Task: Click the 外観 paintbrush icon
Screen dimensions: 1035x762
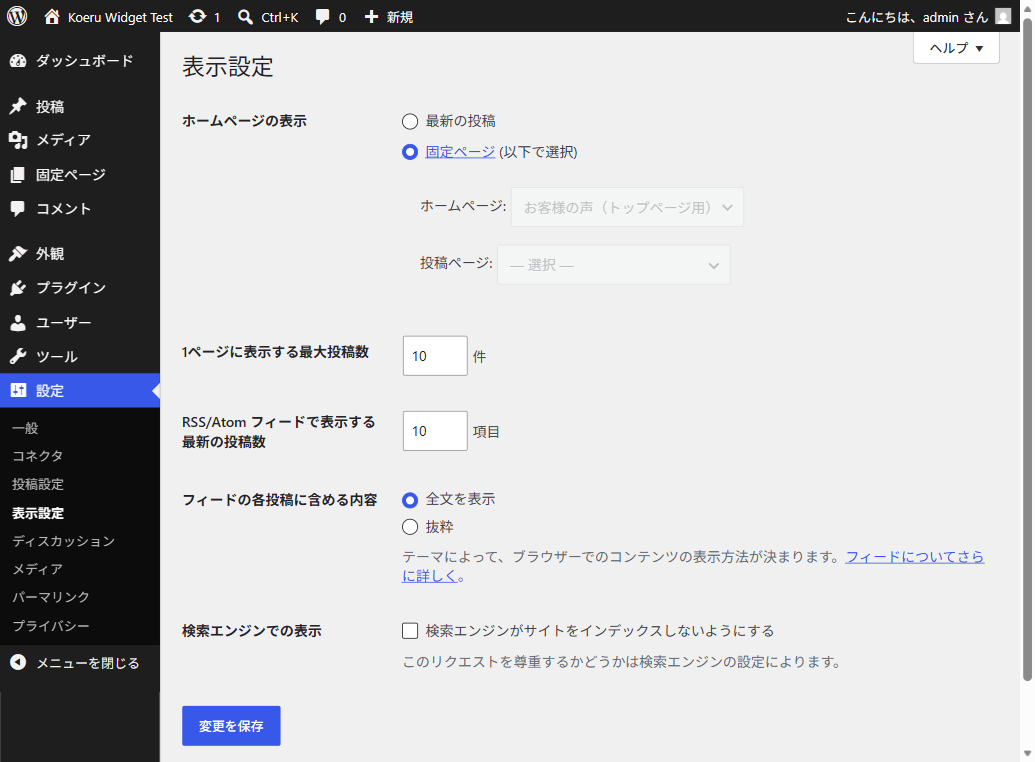Action: coord(18,254)
